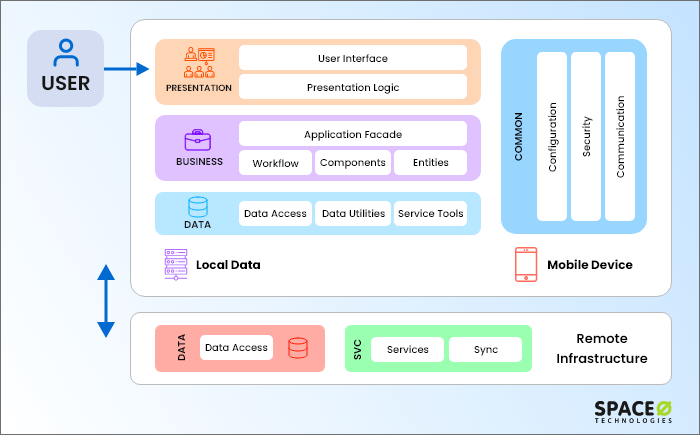Viewport: 700px width, 435px height.
Task: Select the User Interface box
Action: point(353,58)
